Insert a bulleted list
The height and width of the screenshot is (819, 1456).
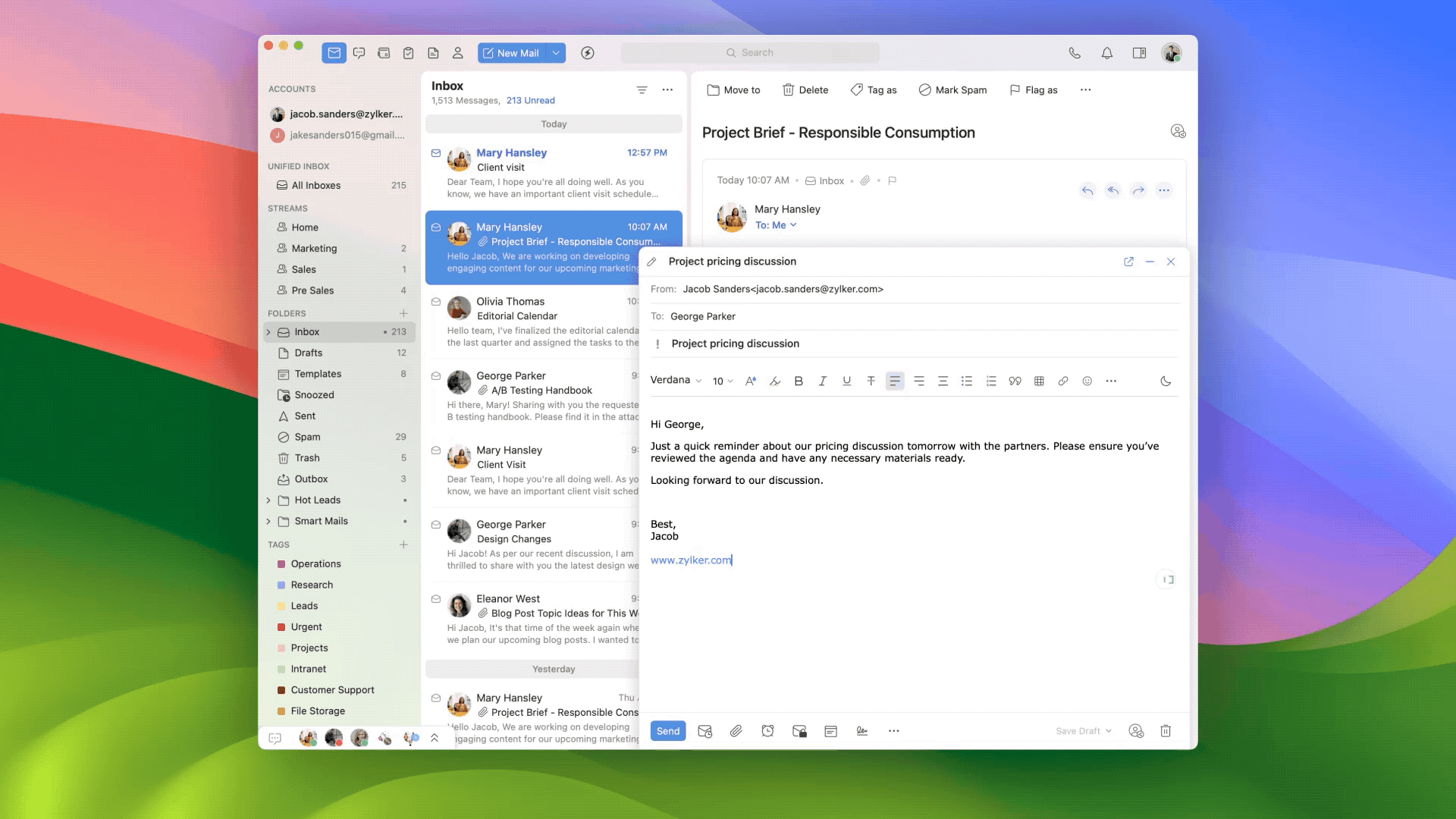(x=966, y=381)
